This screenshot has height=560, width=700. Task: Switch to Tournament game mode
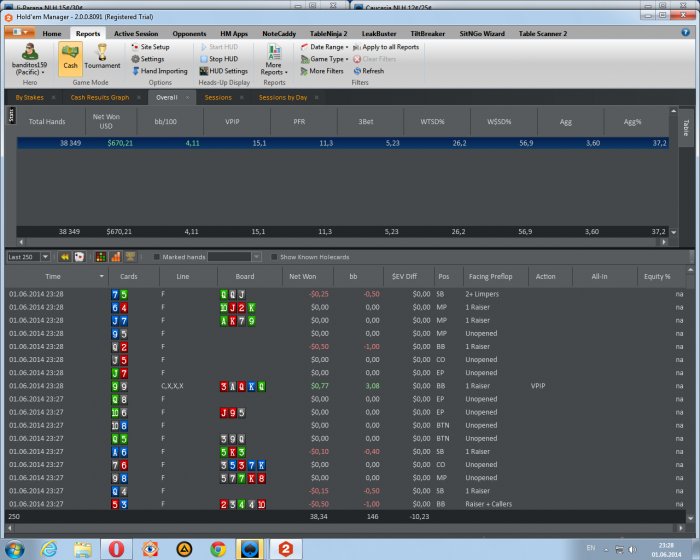102,56
